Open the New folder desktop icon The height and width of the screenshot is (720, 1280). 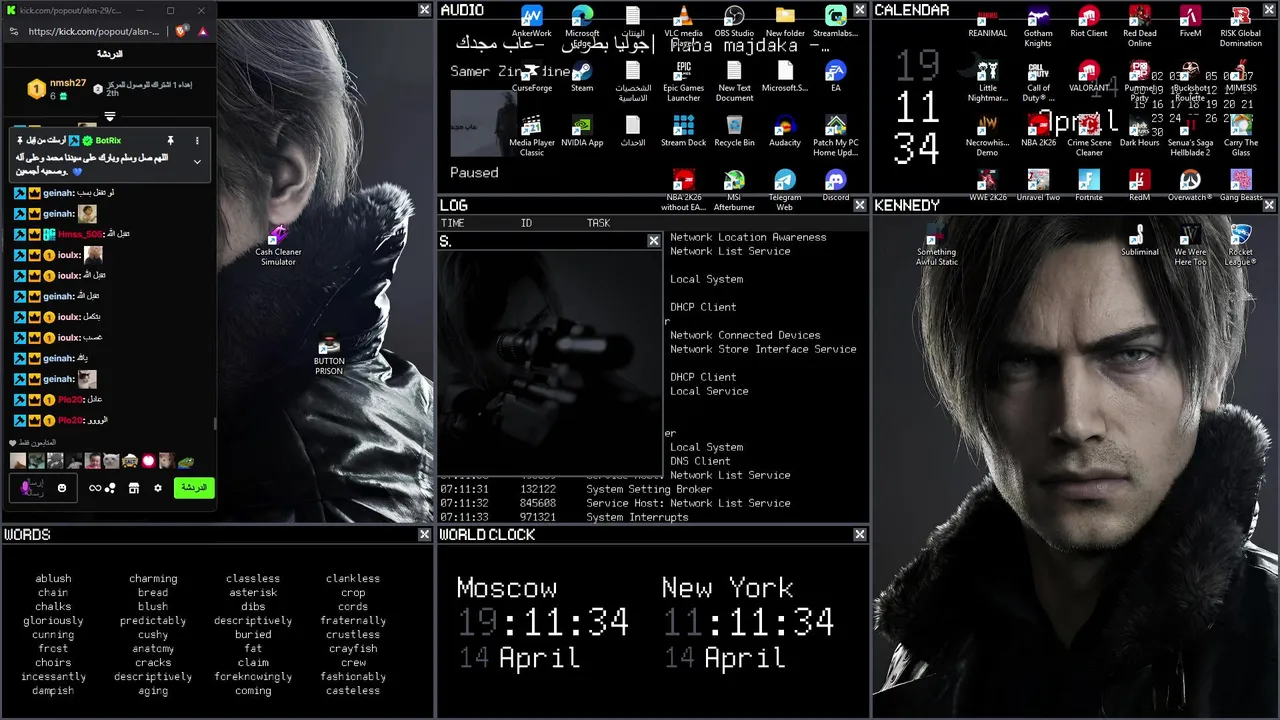pos(785,22)
